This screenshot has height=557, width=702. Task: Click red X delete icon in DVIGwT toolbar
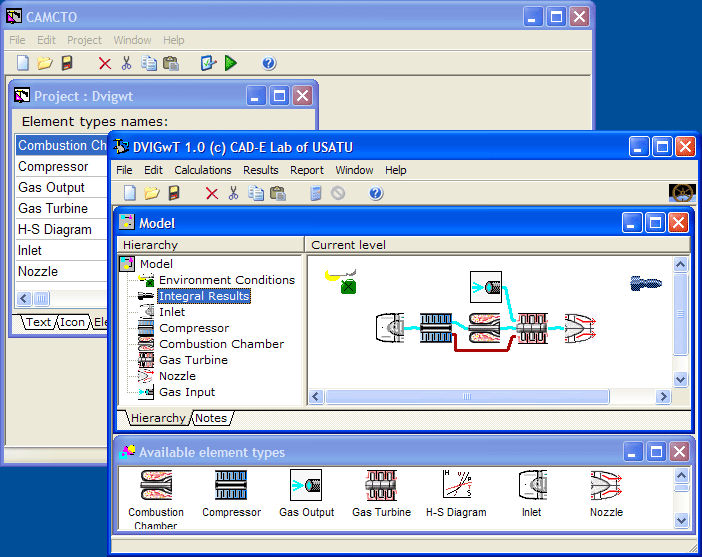tap(212, 193)
